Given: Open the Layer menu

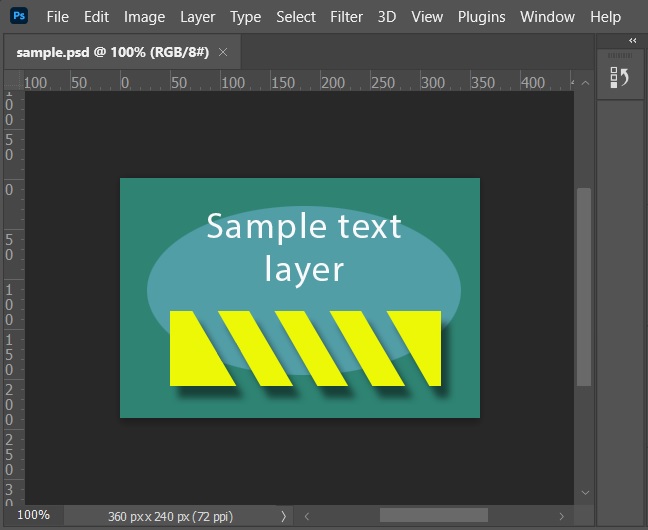Looking at the screenshot, I should click(197, 17).
